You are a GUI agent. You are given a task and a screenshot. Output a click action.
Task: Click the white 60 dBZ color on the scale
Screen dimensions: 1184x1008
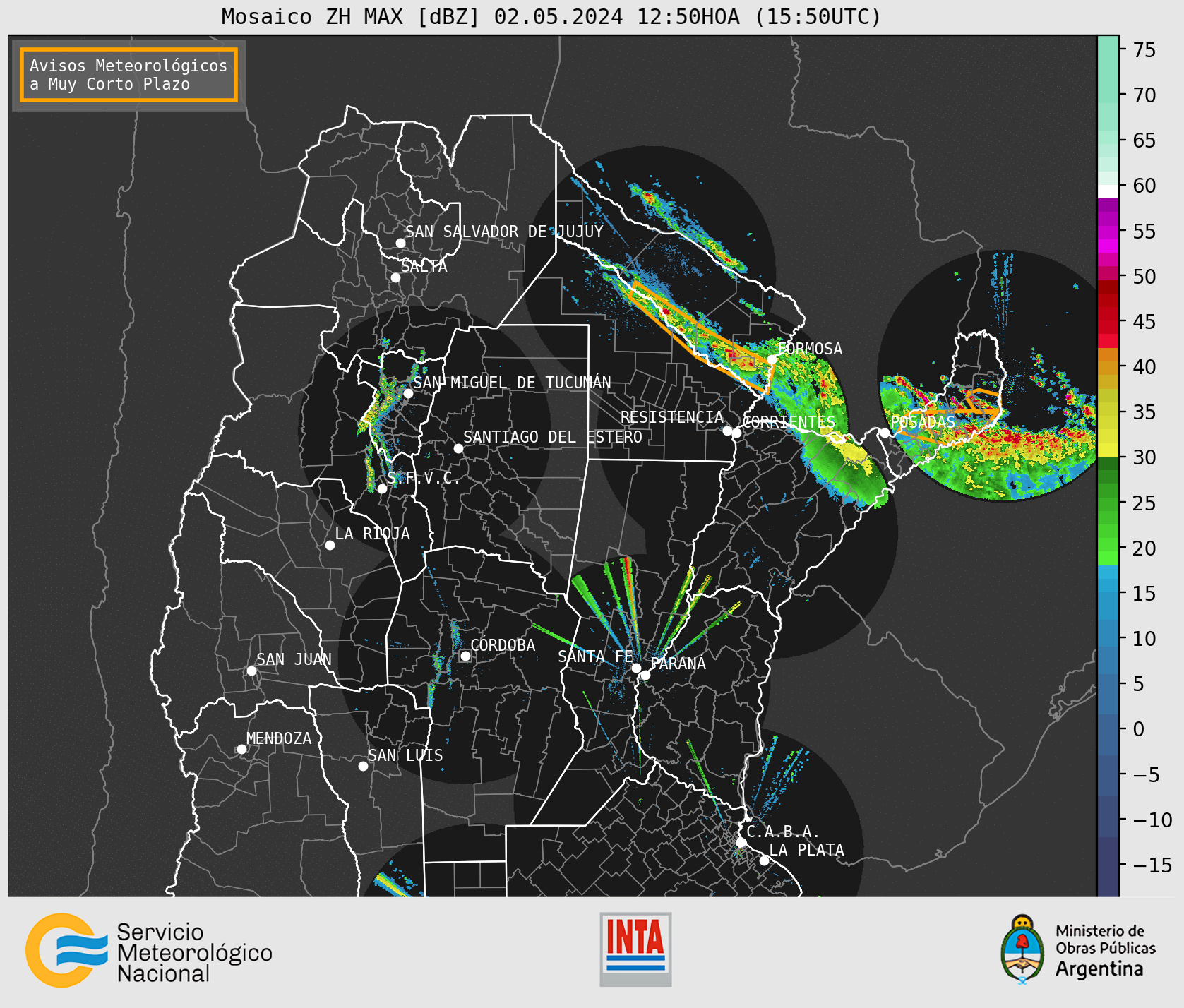point(1108,191)
